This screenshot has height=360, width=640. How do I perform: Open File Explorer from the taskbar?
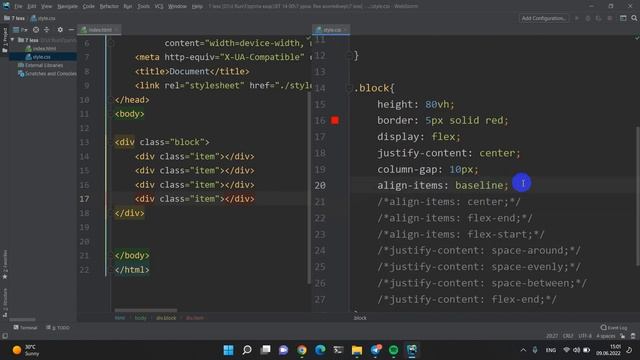point(357,350)
